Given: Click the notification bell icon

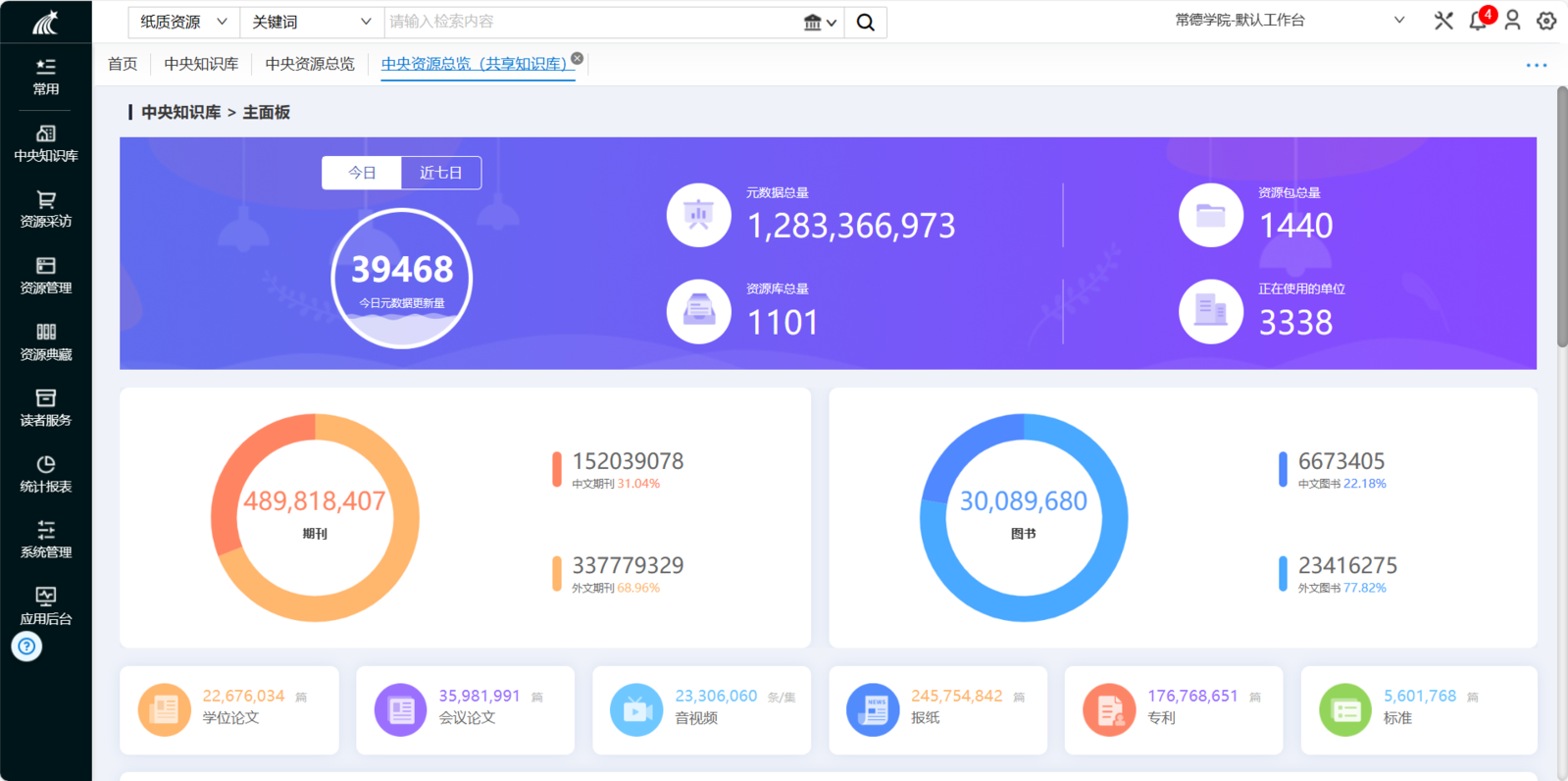Looking at the screenshot, I should (x=1477, y=21).
